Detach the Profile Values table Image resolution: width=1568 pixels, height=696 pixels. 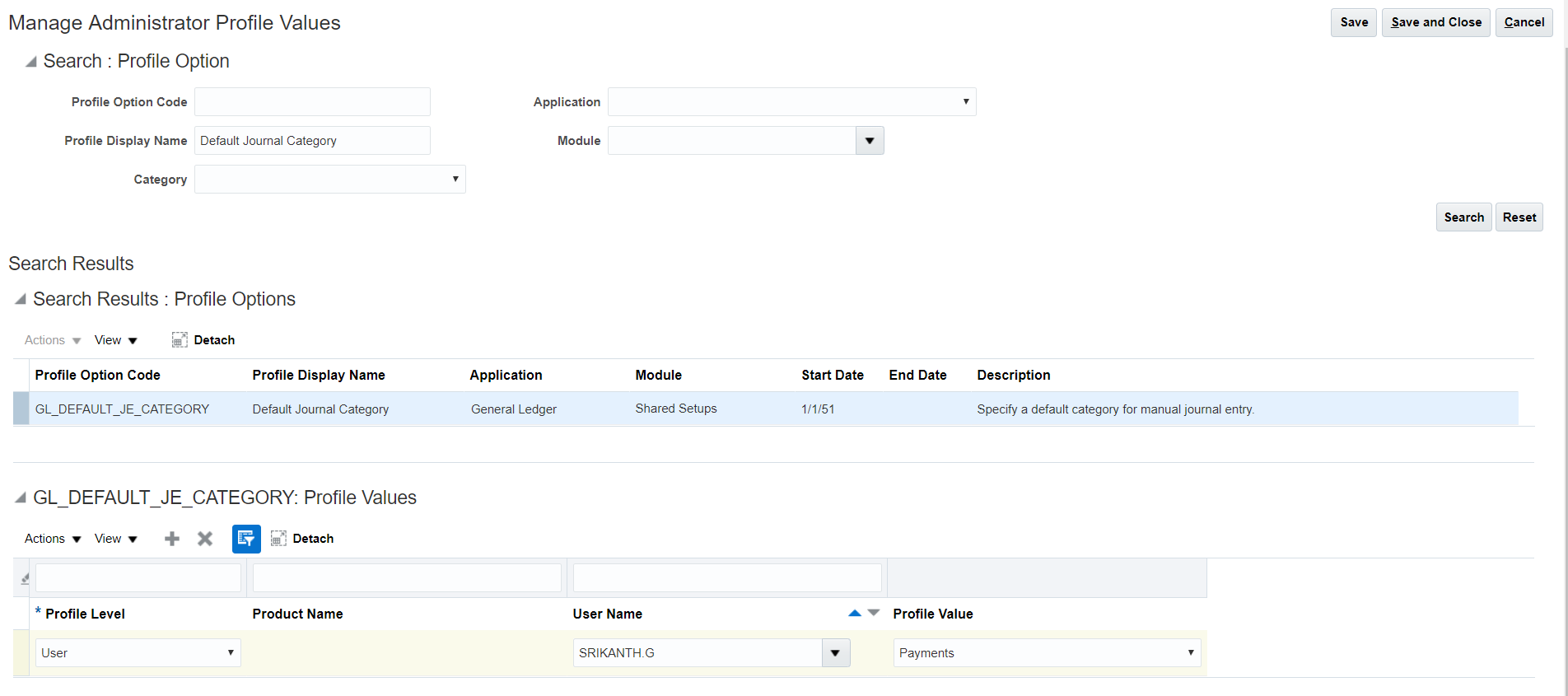point(303,539)
